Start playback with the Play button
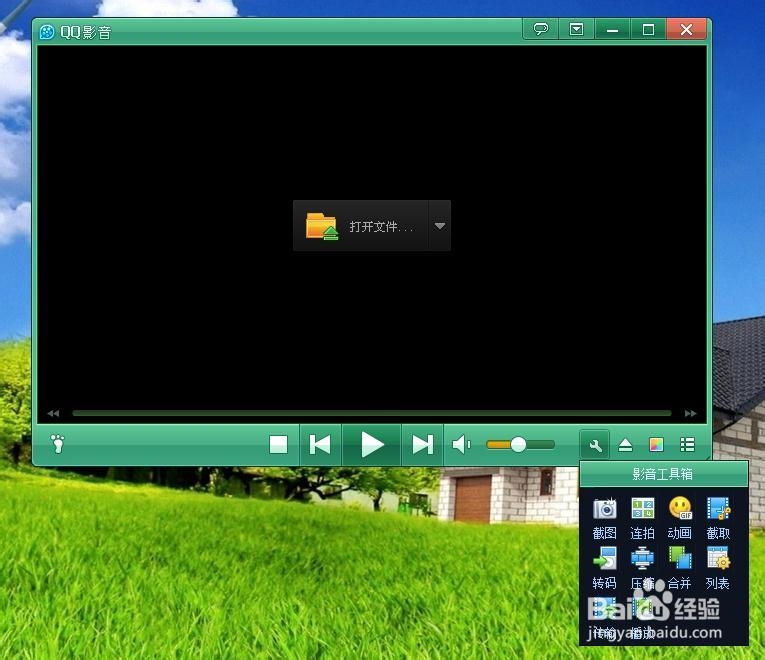Screen dimensions: 765x660 click(372, 444)
